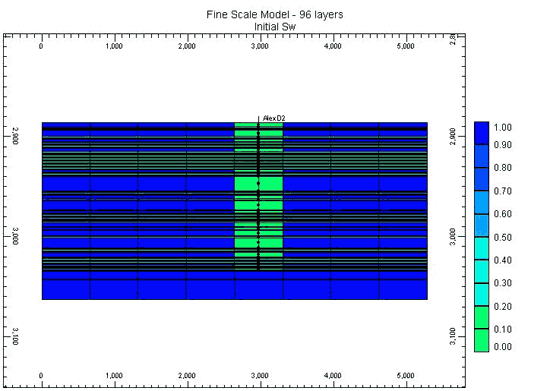
Task: Click the Initial Sw subtitle
Action: pyautogui.click(x=275, y=27)
